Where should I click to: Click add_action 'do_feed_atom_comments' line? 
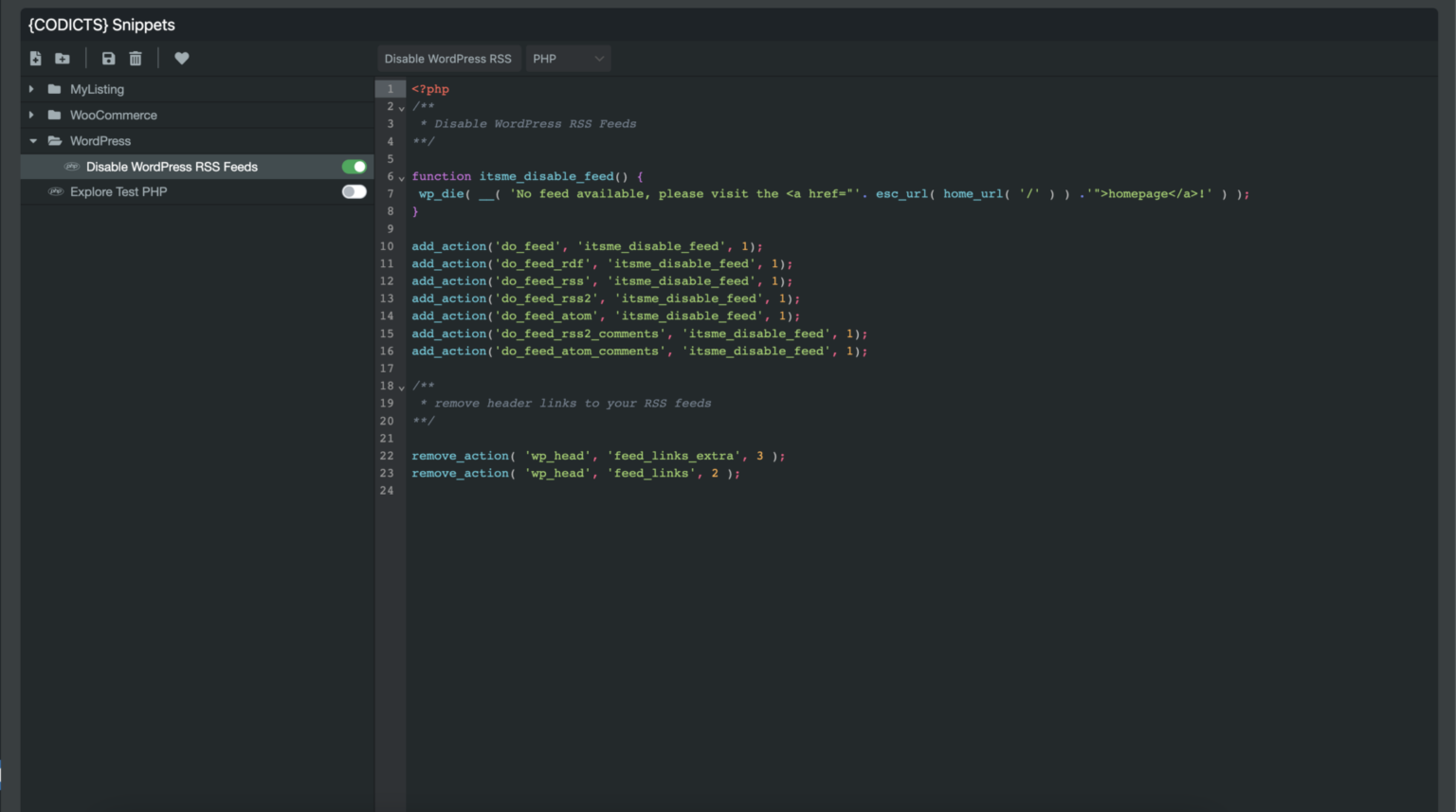(x=640, y=352)
